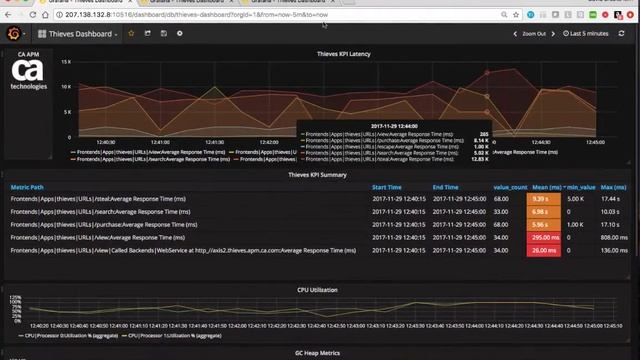The width and height of the screenshot is (640, 360).
Task: Open the Thieves KPI Summary panel menu
Action: pyautogui.click(x=317, y=175)
